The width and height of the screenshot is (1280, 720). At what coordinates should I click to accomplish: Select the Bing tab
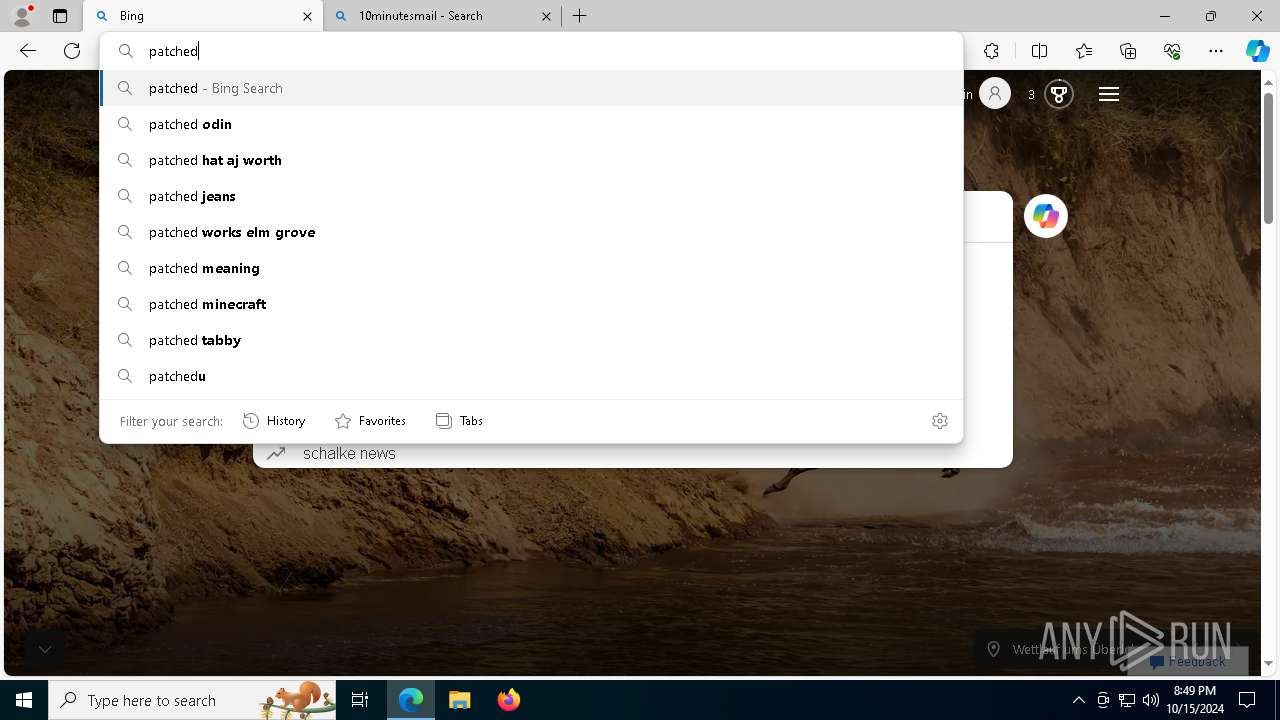pyautogui.click(x=203, y=16)
